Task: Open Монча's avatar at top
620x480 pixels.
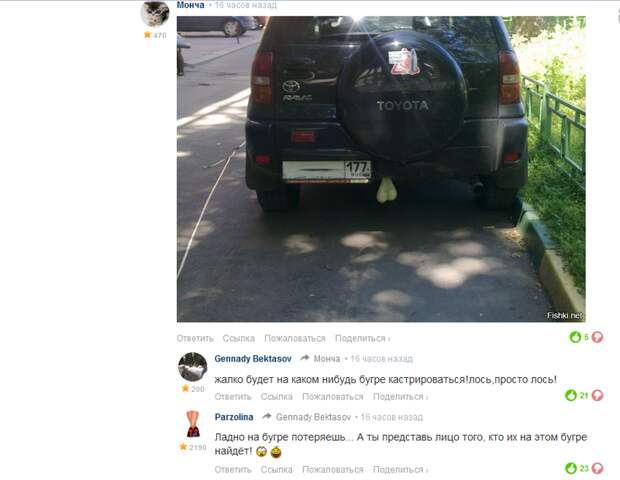Action: click(x=155, y=13)
